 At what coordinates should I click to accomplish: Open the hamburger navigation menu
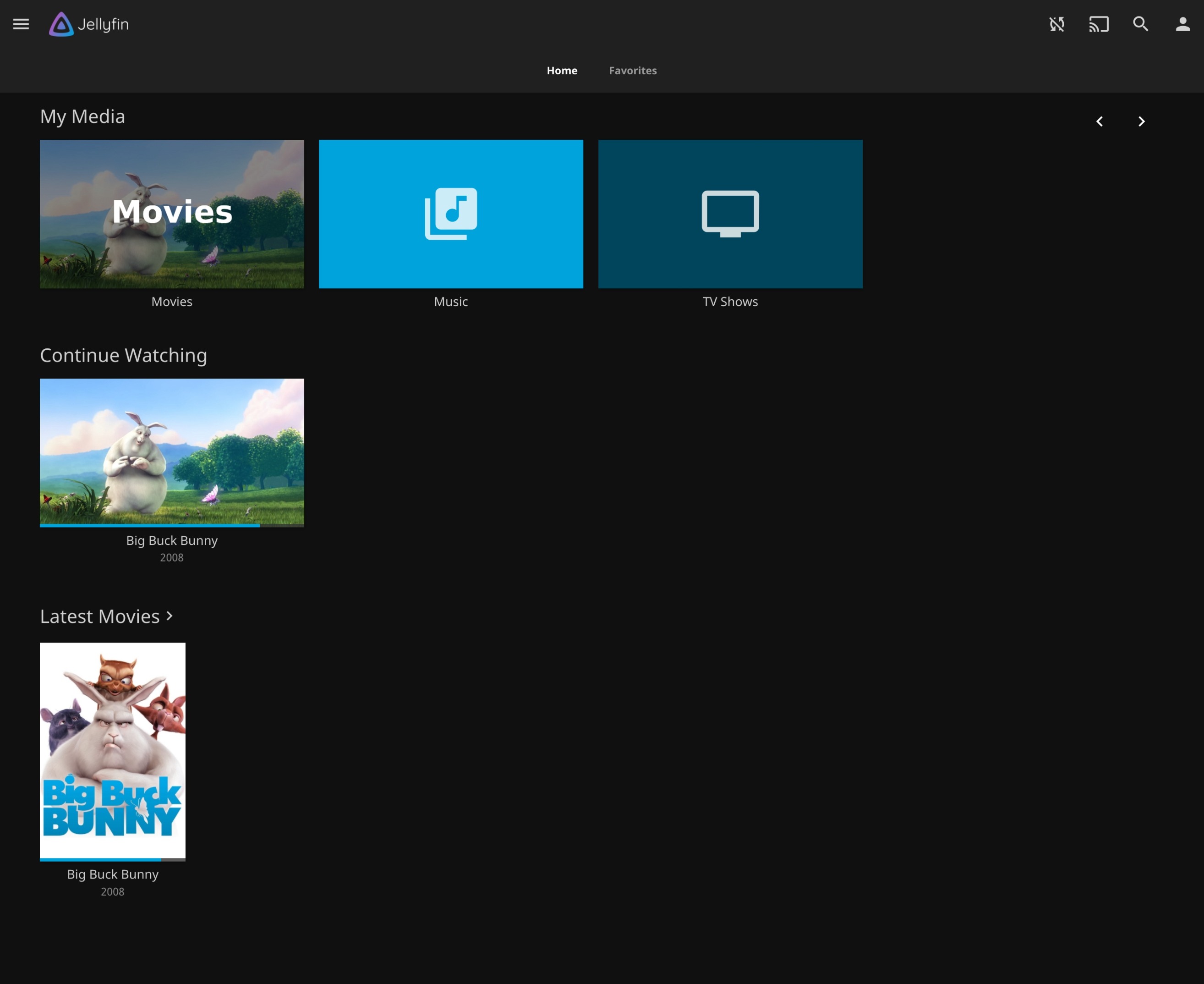(x=21, y=24)
